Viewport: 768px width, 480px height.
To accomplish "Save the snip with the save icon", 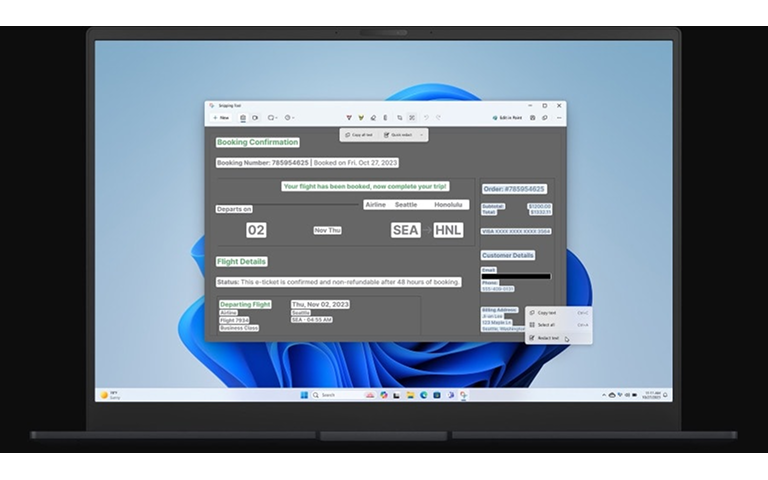I will tap(532, 118).
